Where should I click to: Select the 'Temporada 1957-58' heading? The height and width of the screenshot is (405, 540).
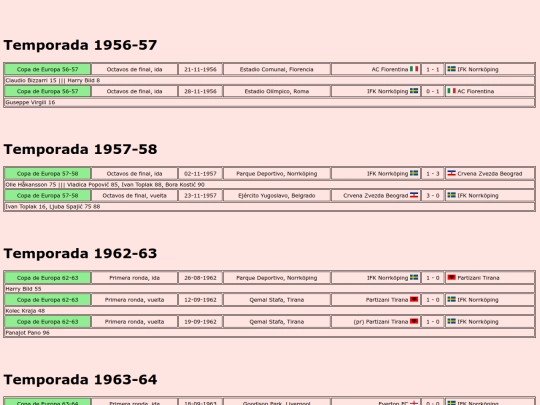pyautogui.click(x=80, y=149)
